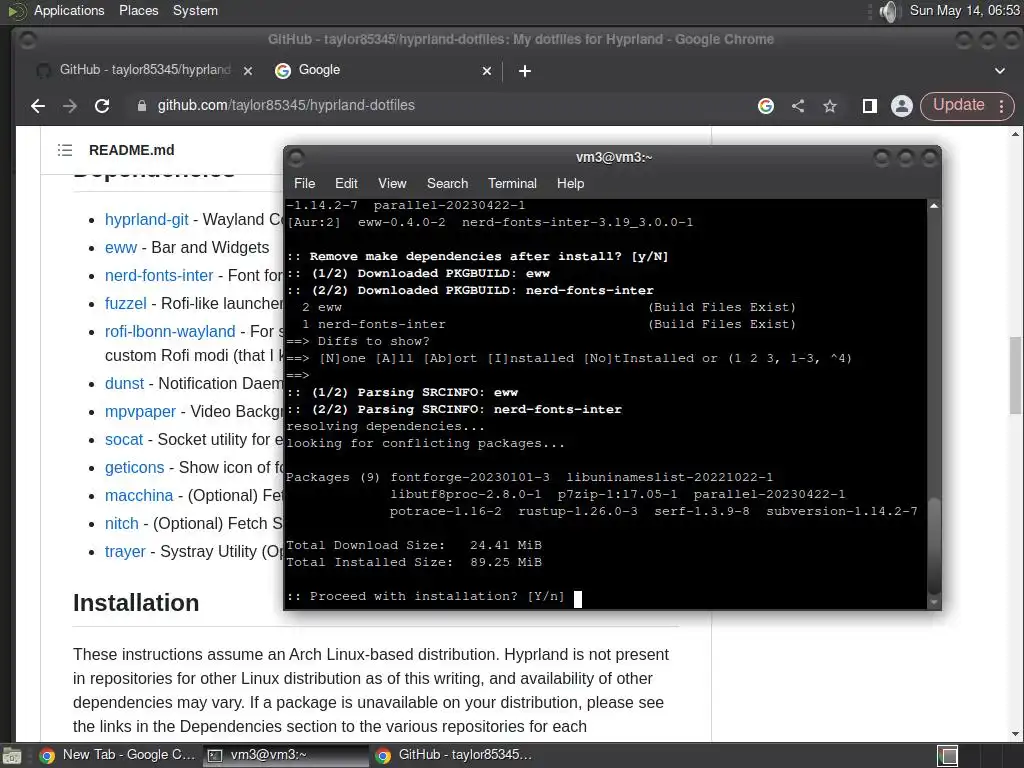Bookmark this page with star icon
This screenshot has height=768, width=1024.
(x=830, y=106)
